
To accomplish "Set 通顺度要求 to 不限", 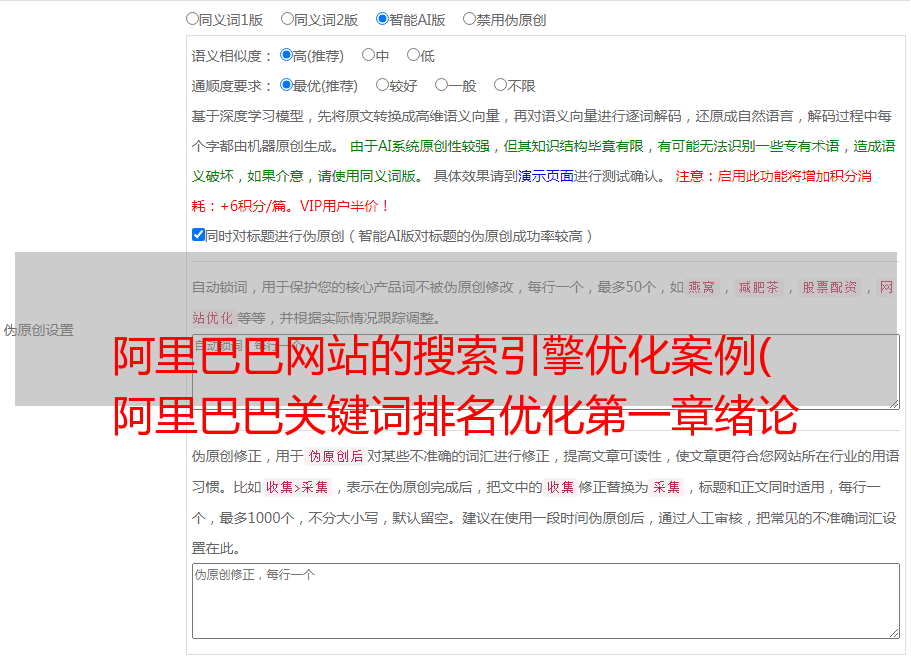I will [x=500, y=85].
